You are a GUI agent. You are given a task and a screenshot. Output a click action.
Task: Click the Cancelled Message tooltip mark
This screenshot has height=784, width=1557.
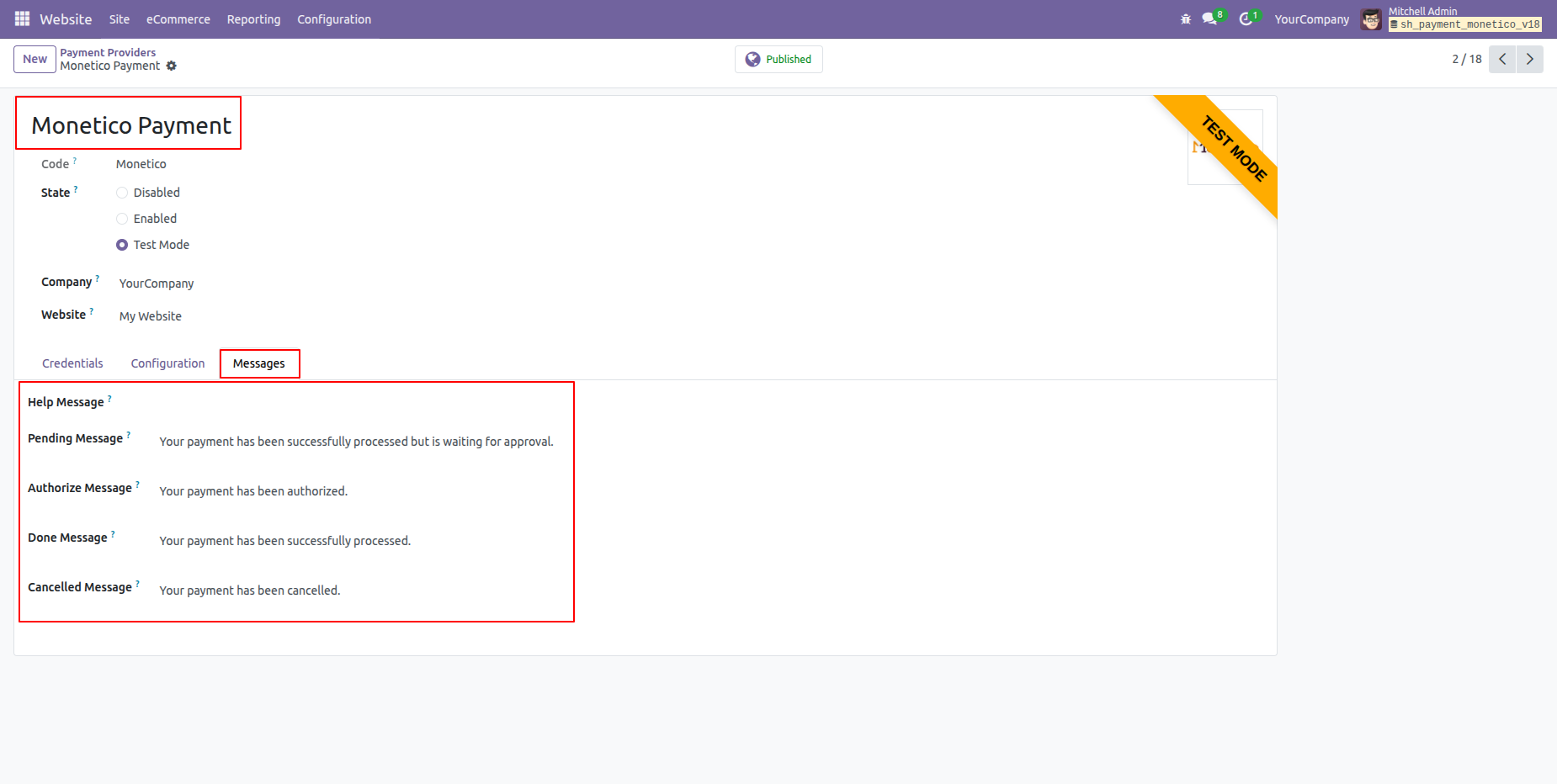137,583
